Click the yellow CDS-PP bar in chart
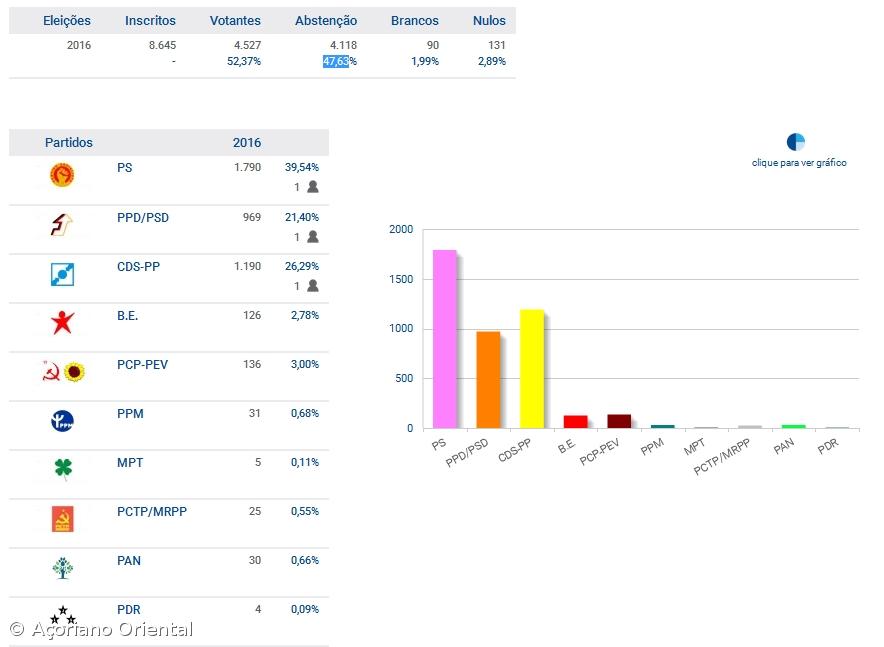Image resolution: width=884 pixels, height=647 pixels. tap(531, 369)
